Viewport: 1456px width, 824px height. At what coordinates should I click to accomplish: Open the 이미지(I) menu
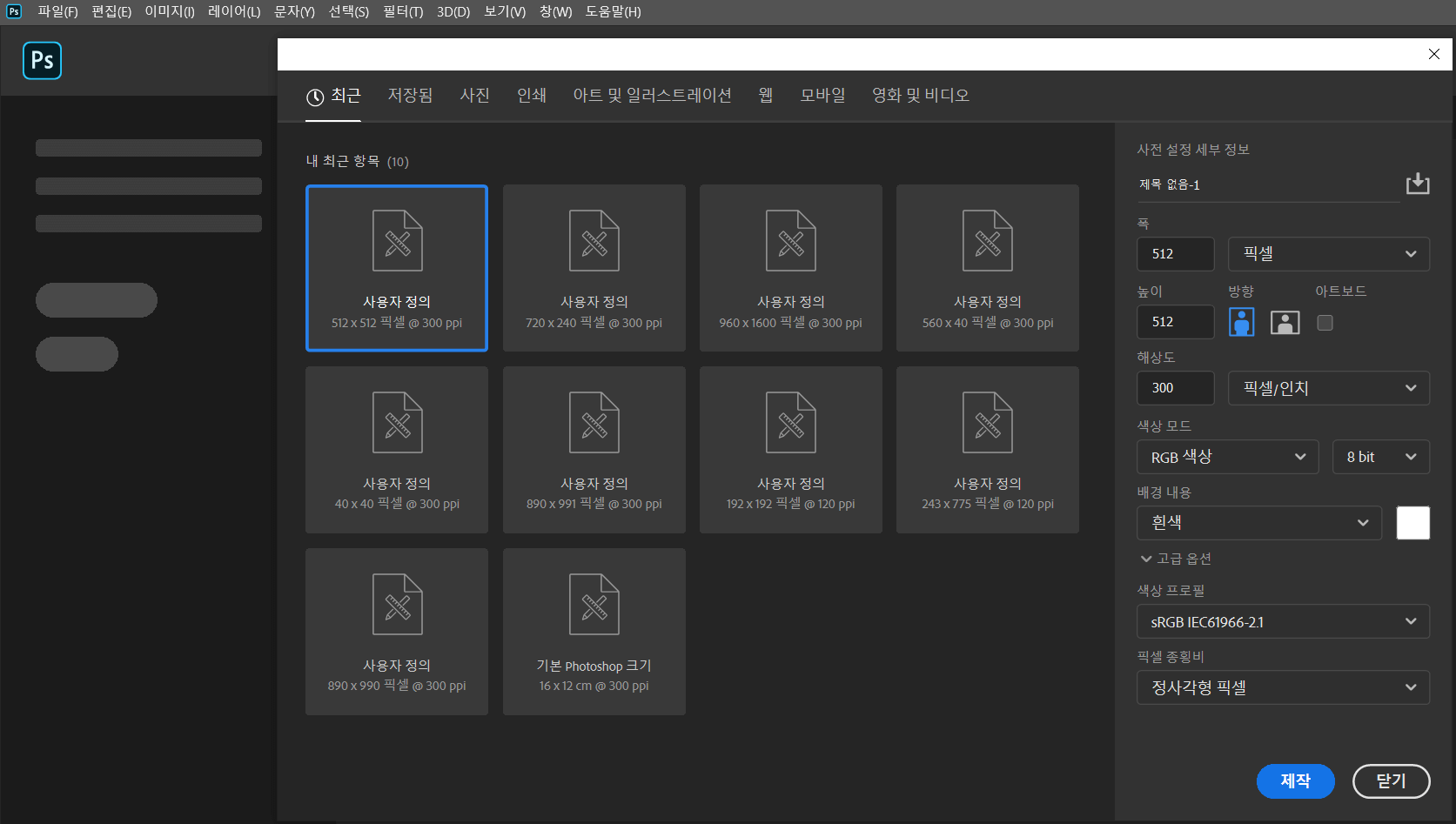click(x=170, y=11)
